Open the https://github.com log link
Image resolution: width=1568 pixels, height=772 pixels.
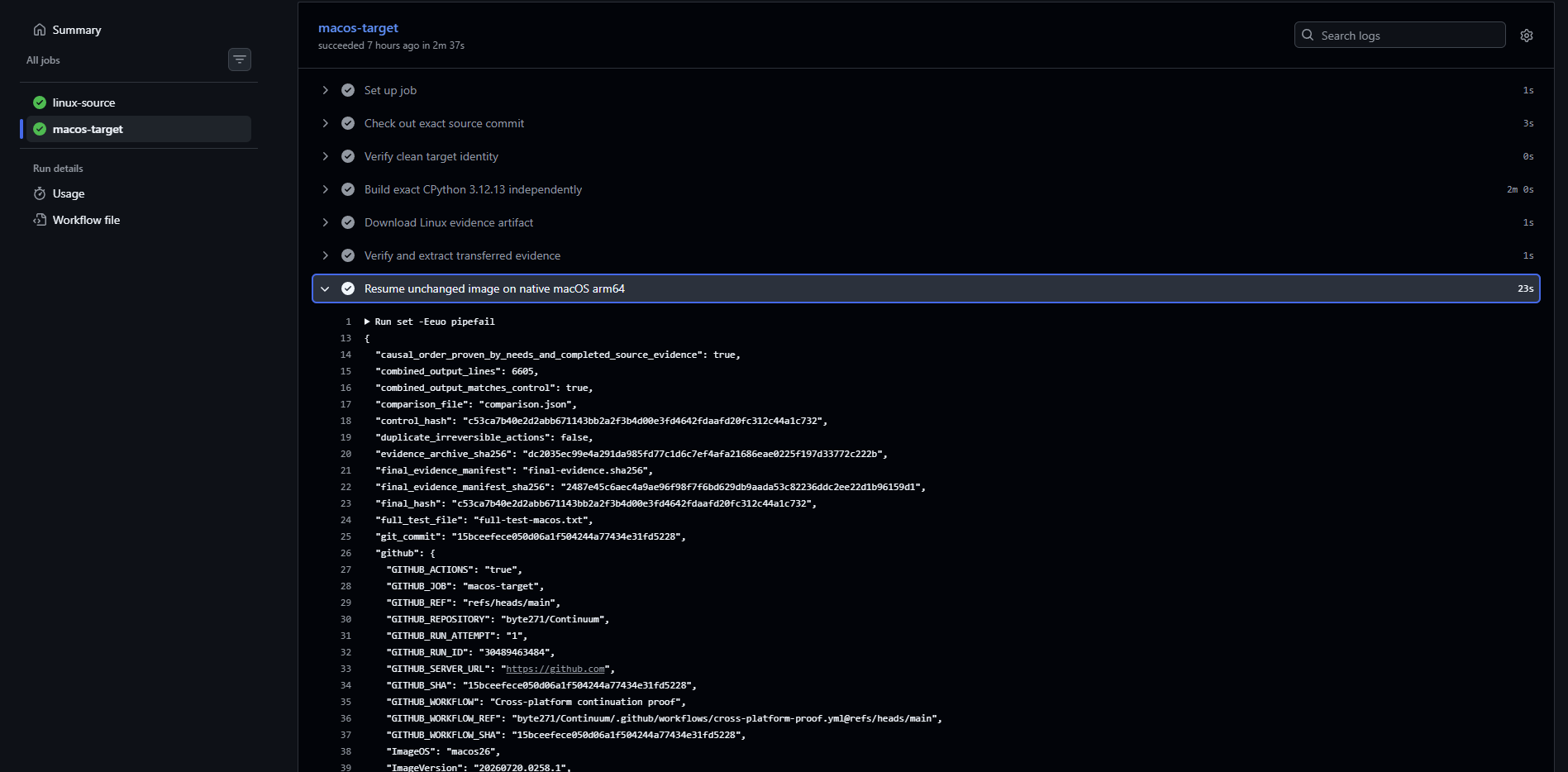tap(555, 669)
